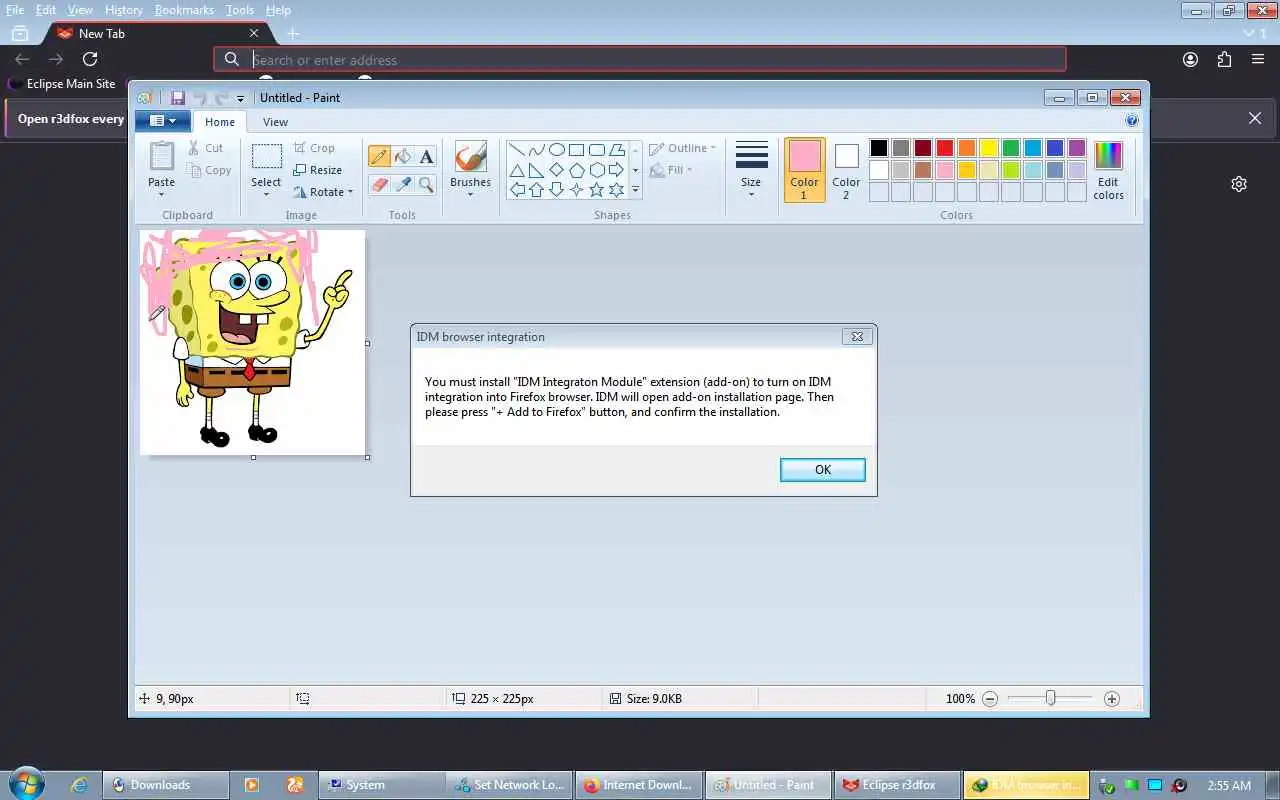Viewport: 1280px width, 800px height.
Task: Choose the diamond shape in Shapes gallery
Action: [557, 170]
